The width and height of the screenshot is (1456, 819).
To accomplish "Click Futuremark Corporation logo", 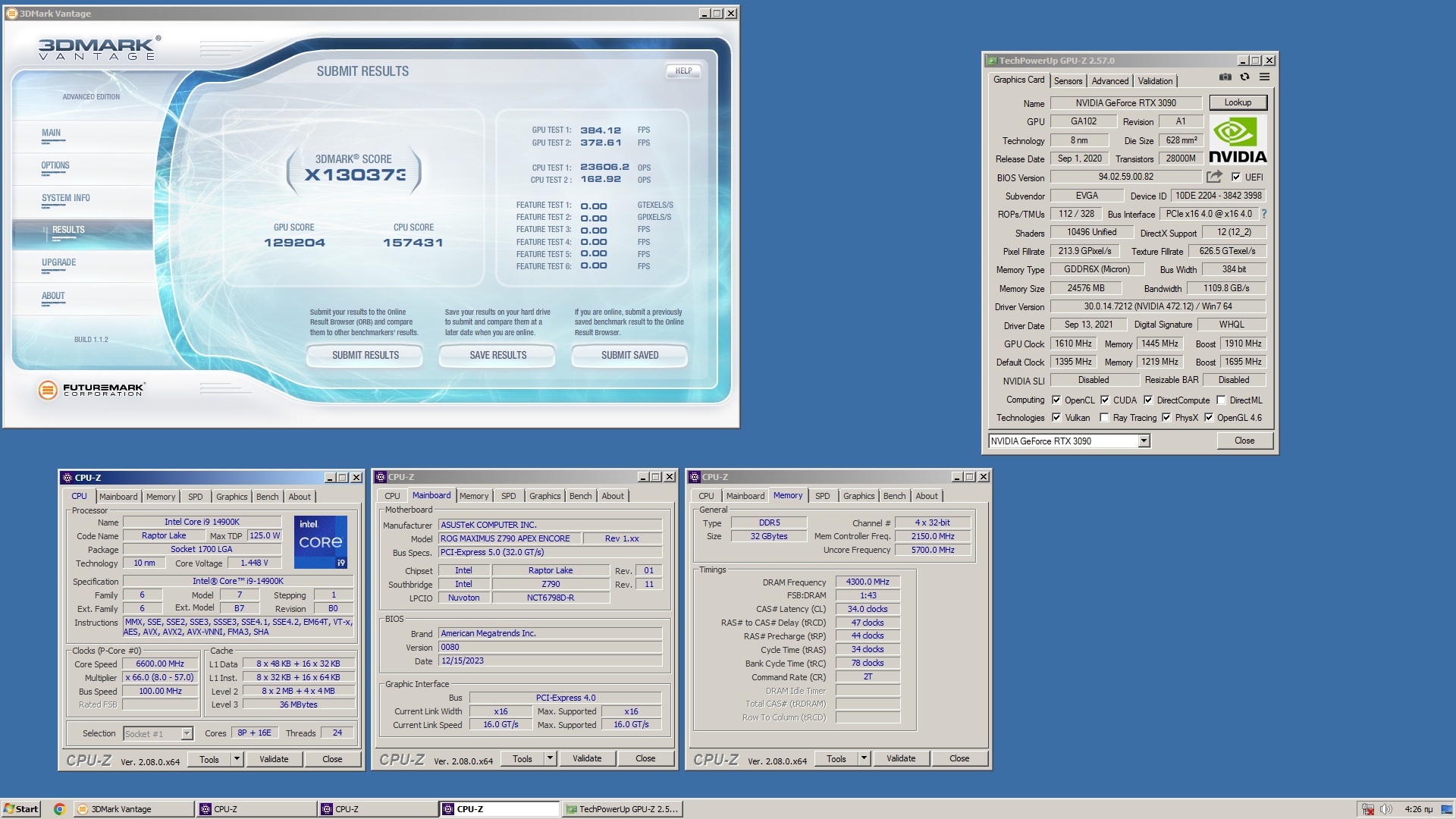I will (x=91, y=390).
